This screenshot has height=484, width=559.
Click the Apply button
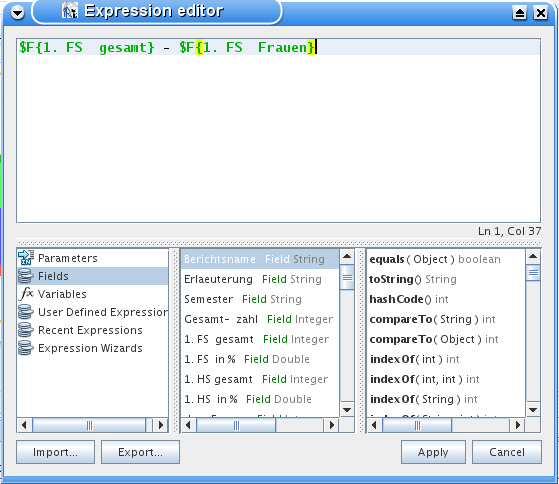[x=433, y=452]
